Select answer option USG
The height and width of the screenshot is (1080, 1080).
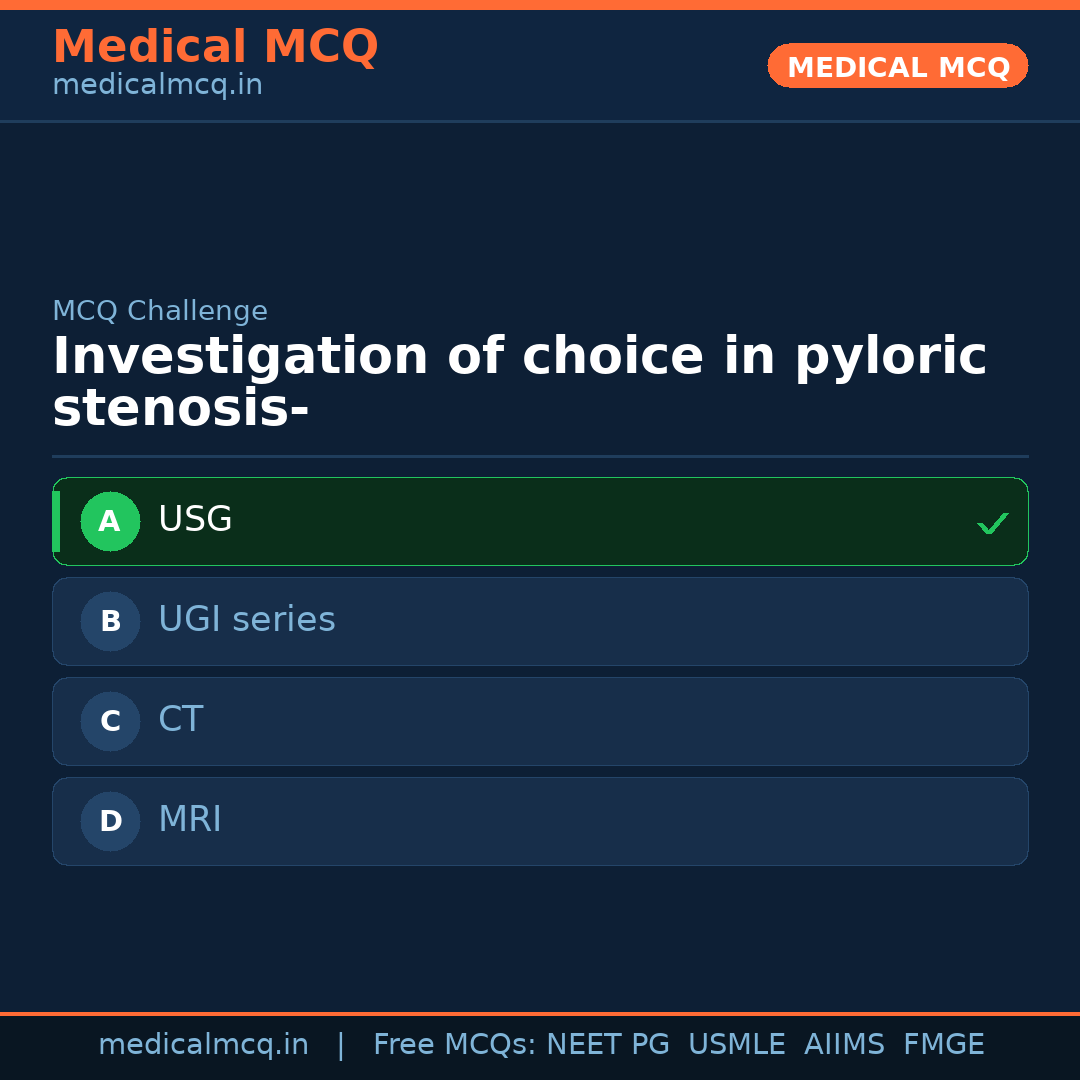(540, 521)
